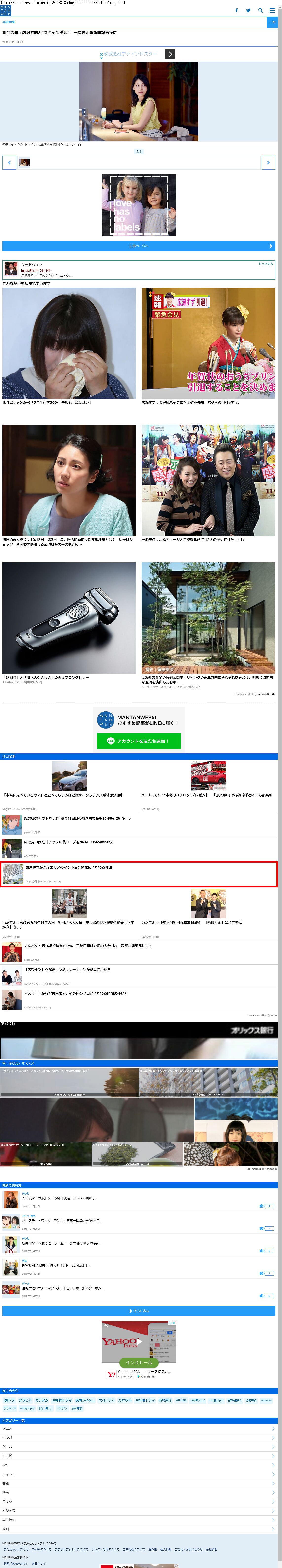
Task: Open BOYS AND MEN ナゴヤドーム feature row
Action: pyautogui.click(x=139, y=1268)
